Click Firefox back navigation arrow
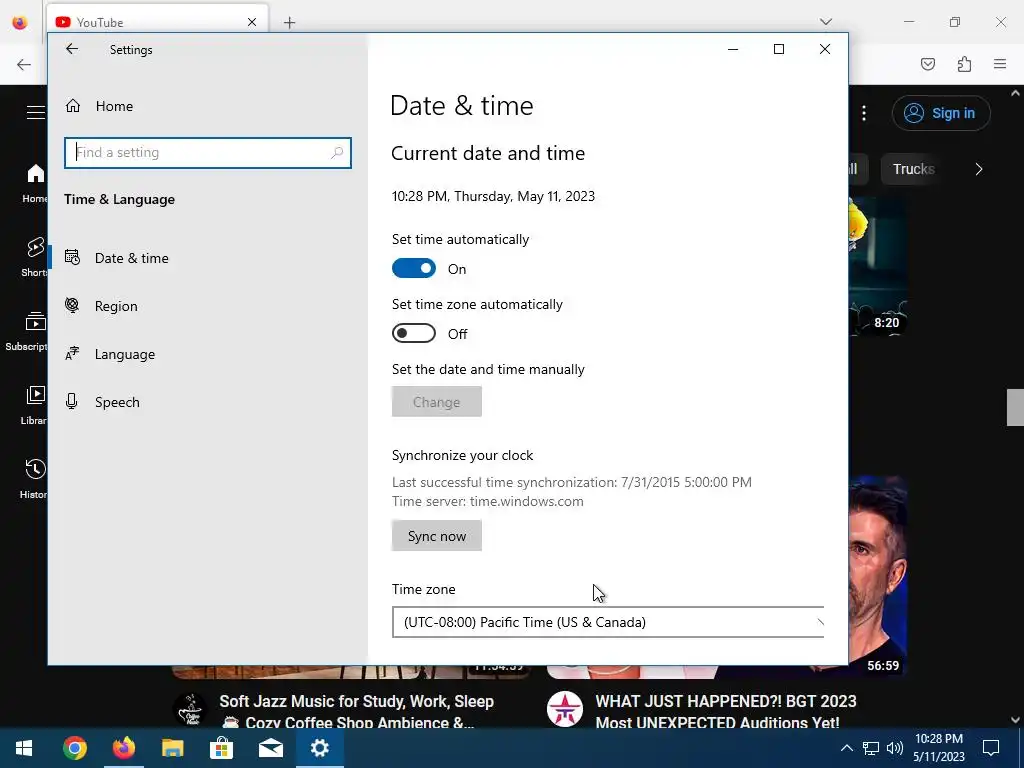Viewport: 1024px width, 768px height. click(x=24, y=64)
